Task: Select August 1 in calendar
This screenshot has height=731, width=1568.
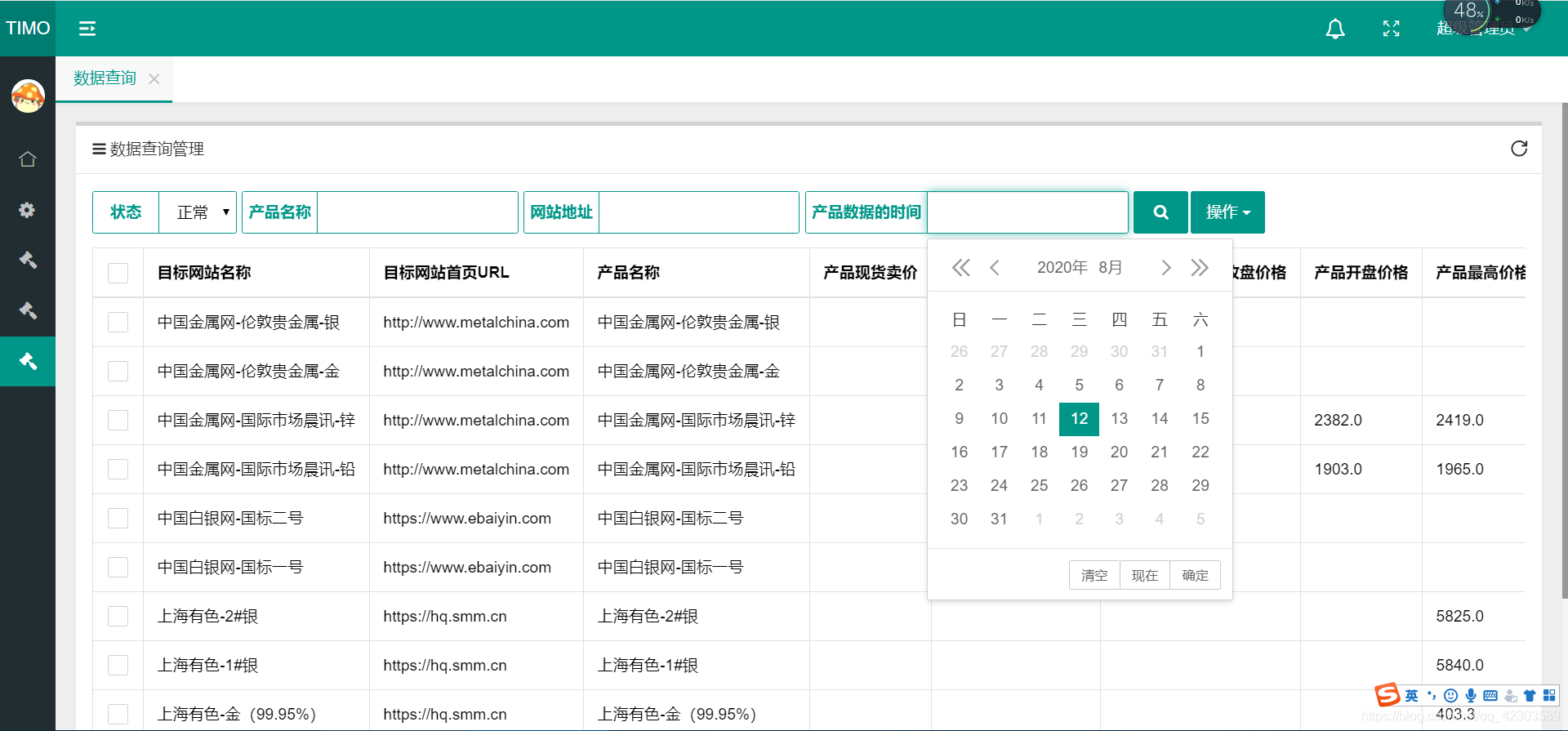Action: [1200, 352]
